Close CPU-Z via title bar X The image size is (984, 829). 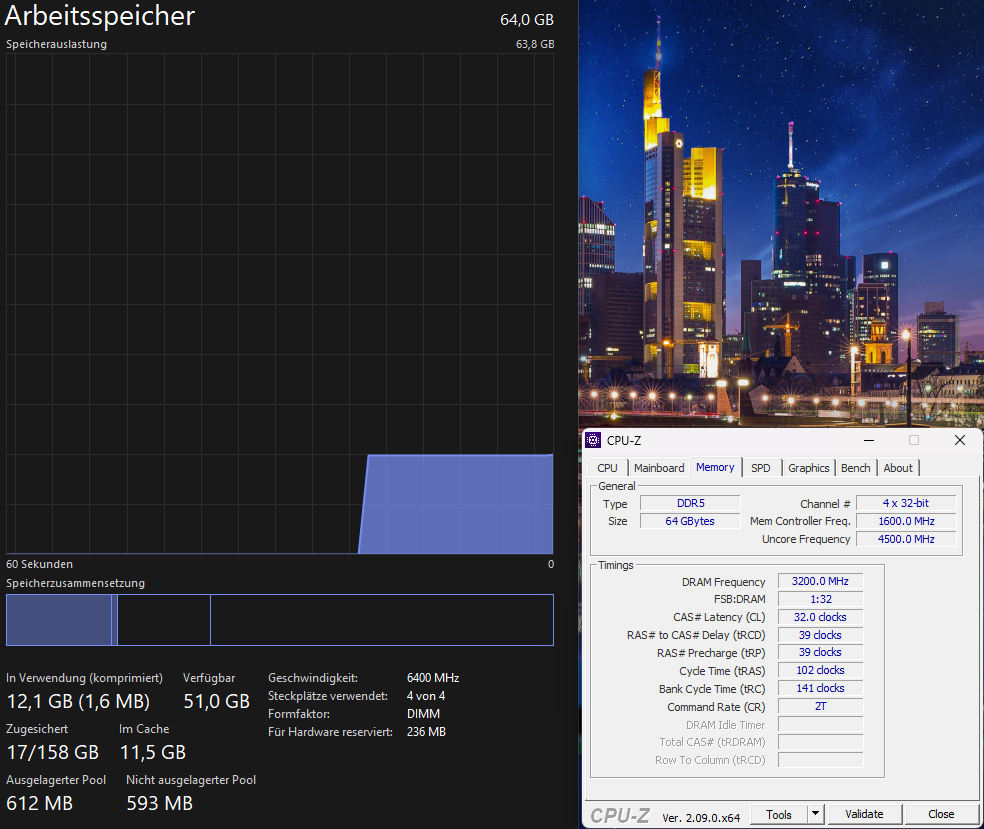click(960, 440)
